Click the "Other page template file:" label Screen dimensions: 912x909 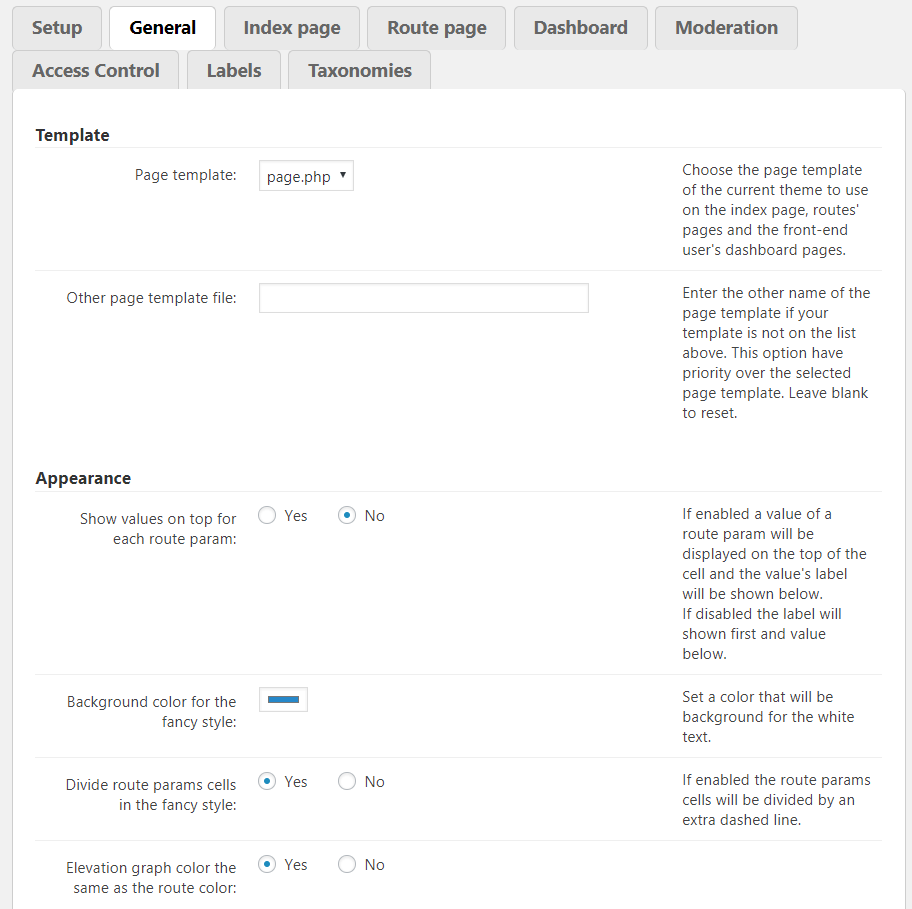[x=151, y=297]
